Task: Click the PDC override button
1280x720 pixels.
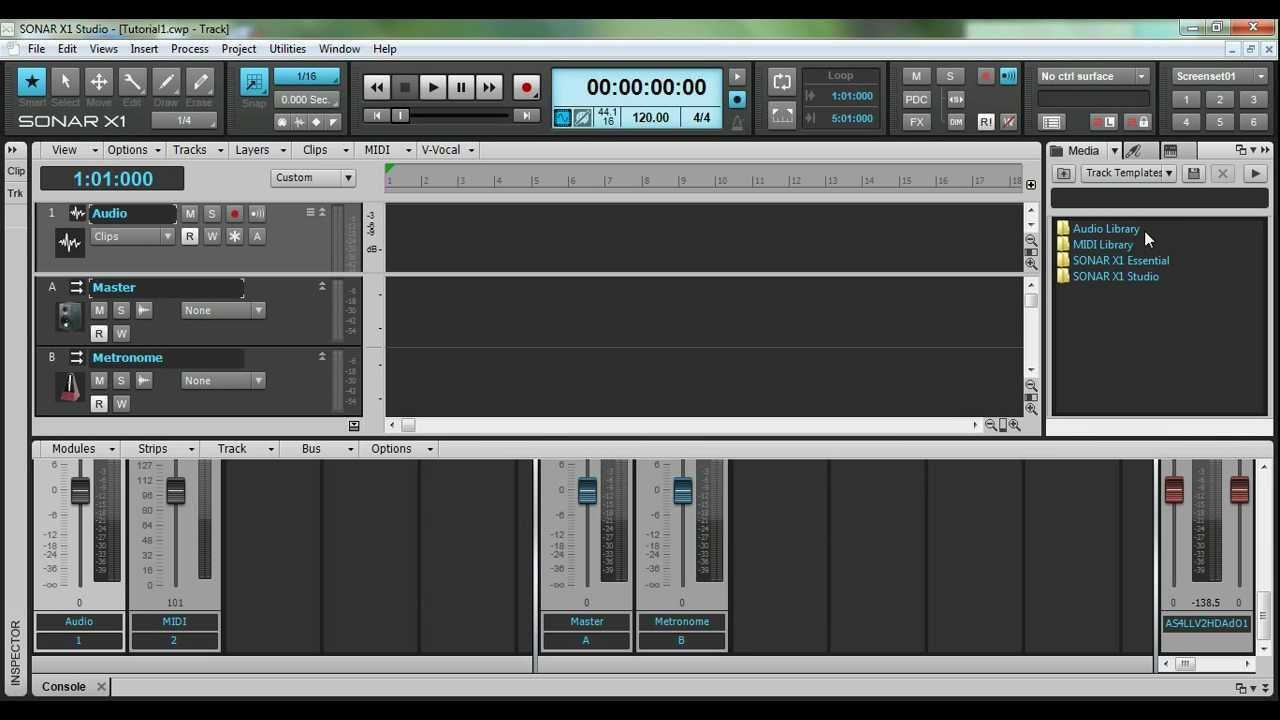Action: click(916, 99)
